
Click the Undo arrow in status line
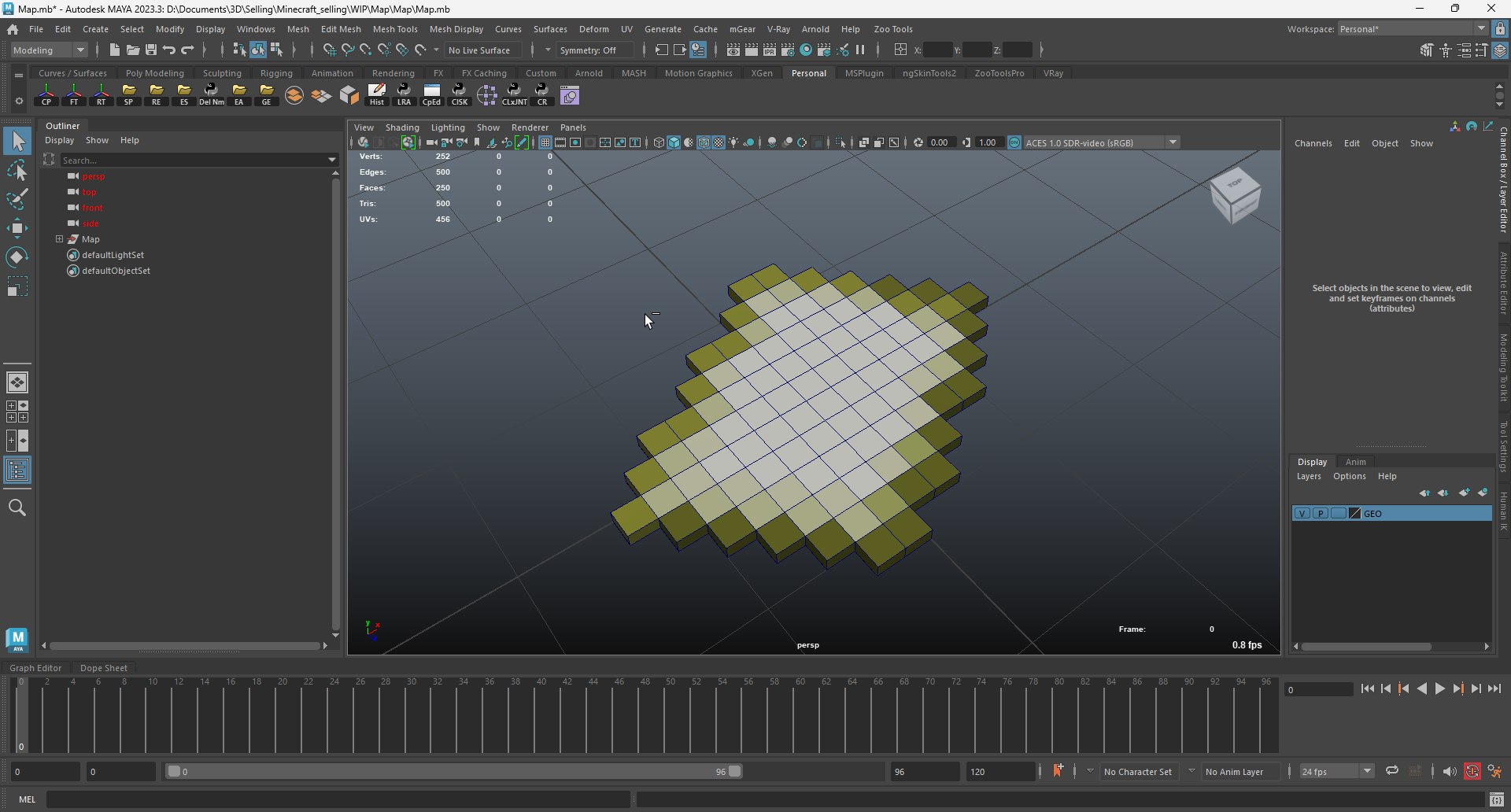point(169,50)
